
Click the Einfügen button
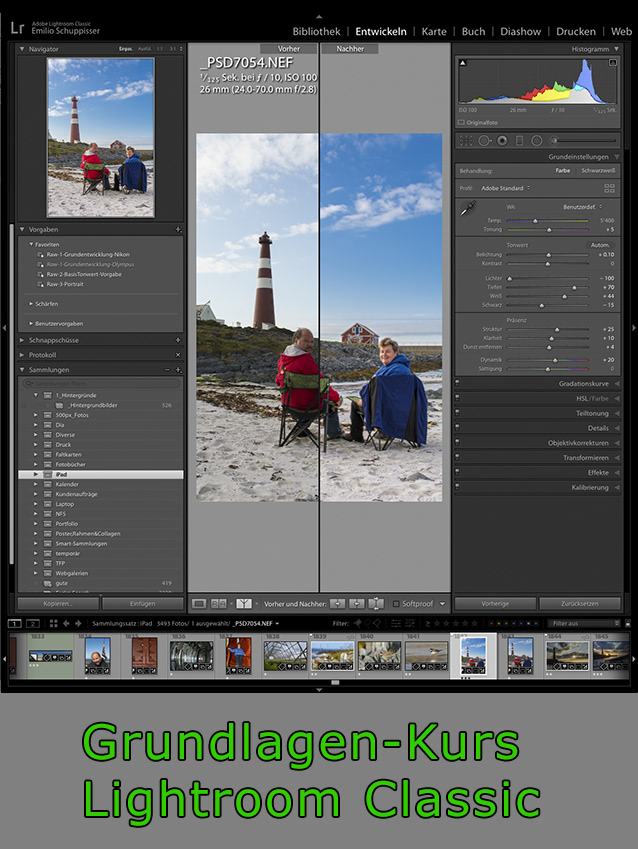[142, 603]
